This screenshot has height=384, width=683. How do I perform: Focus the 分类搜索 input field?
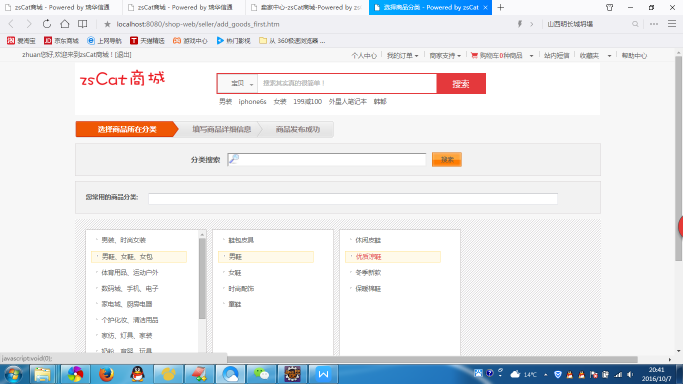tap(326, 159)
